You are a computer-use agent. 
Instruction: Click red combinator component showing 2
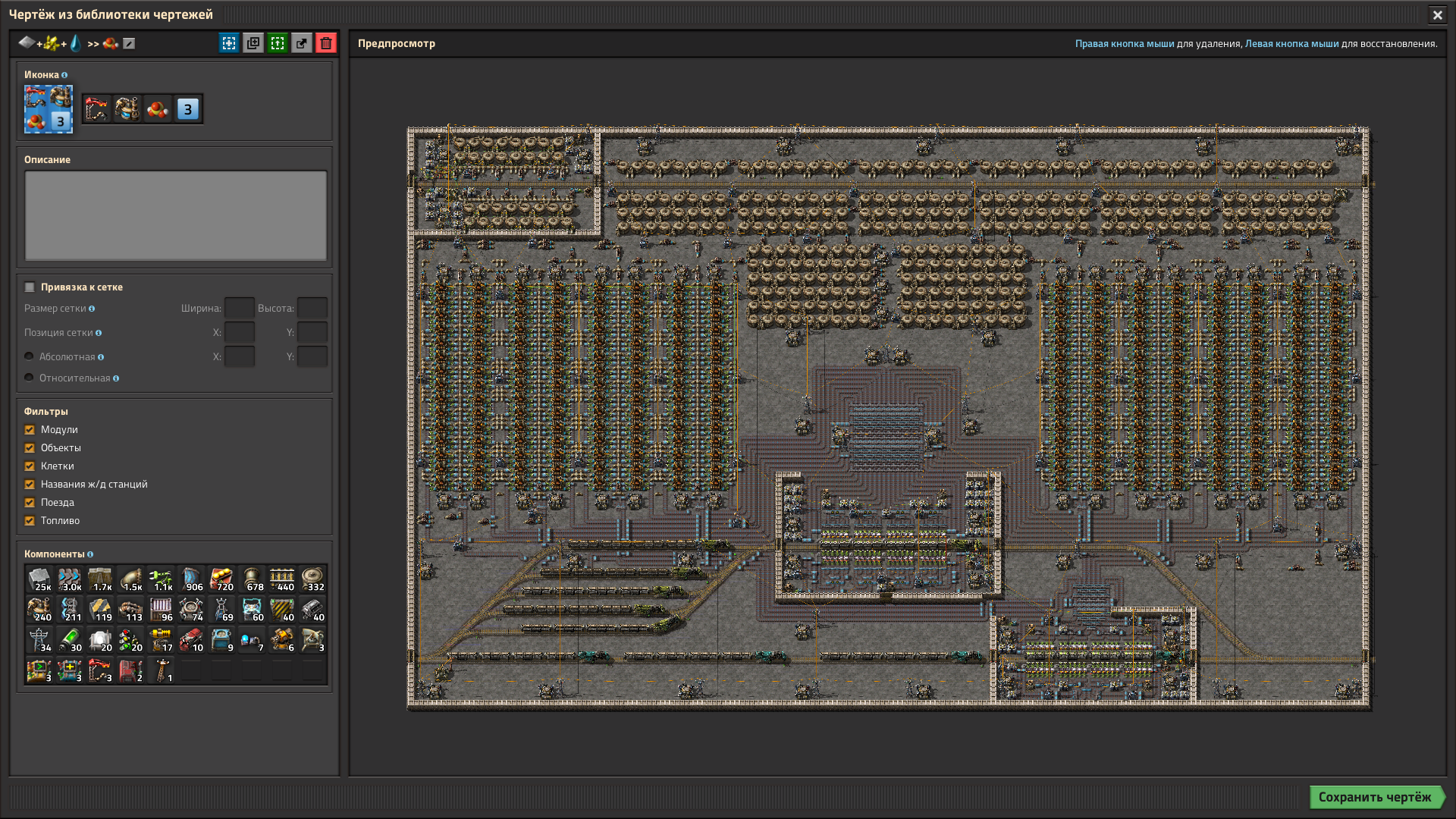pyautogui.click(x=130, y=670)
